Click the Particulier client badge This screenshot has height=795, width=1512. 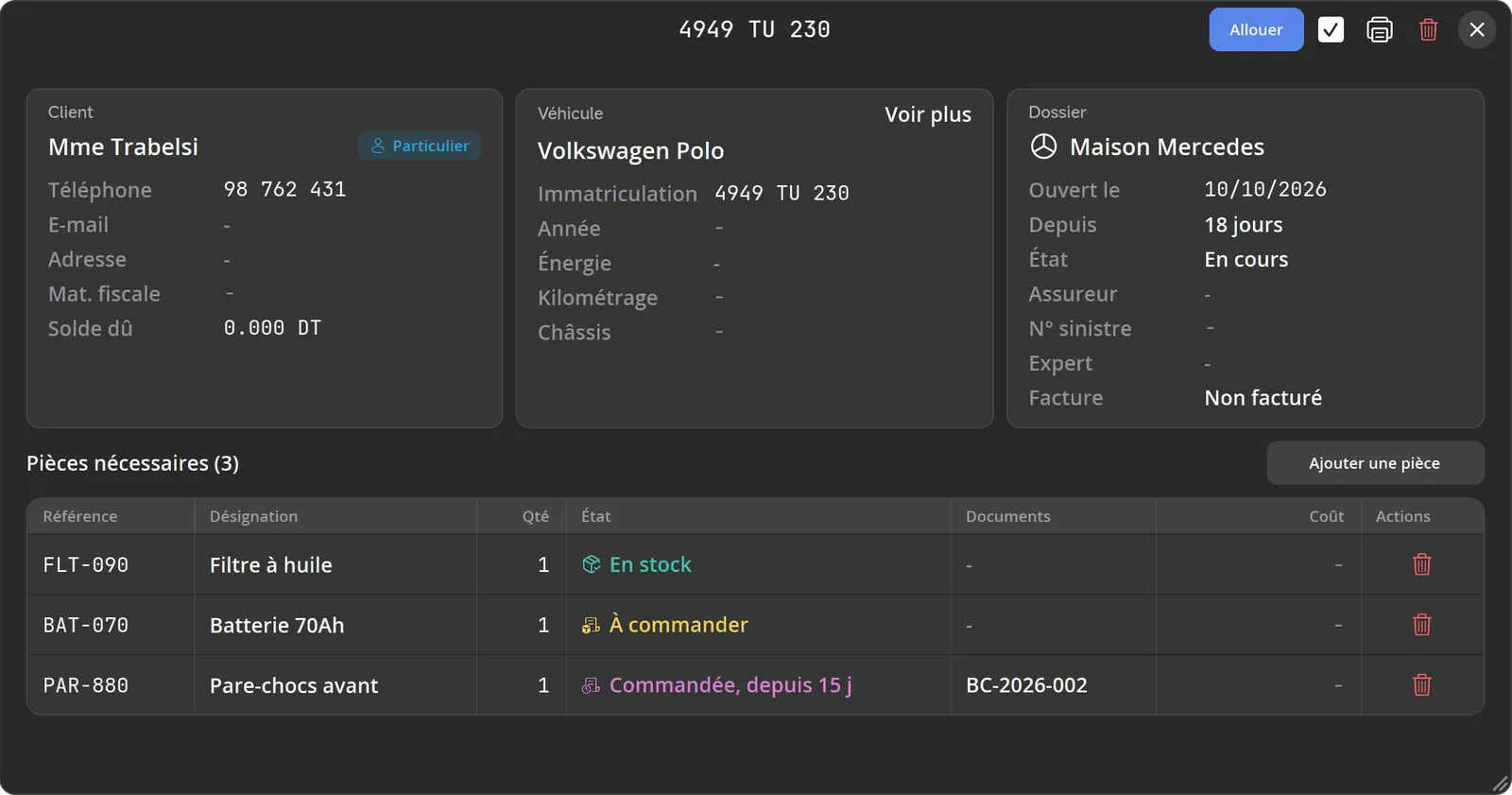coord(420,146)
